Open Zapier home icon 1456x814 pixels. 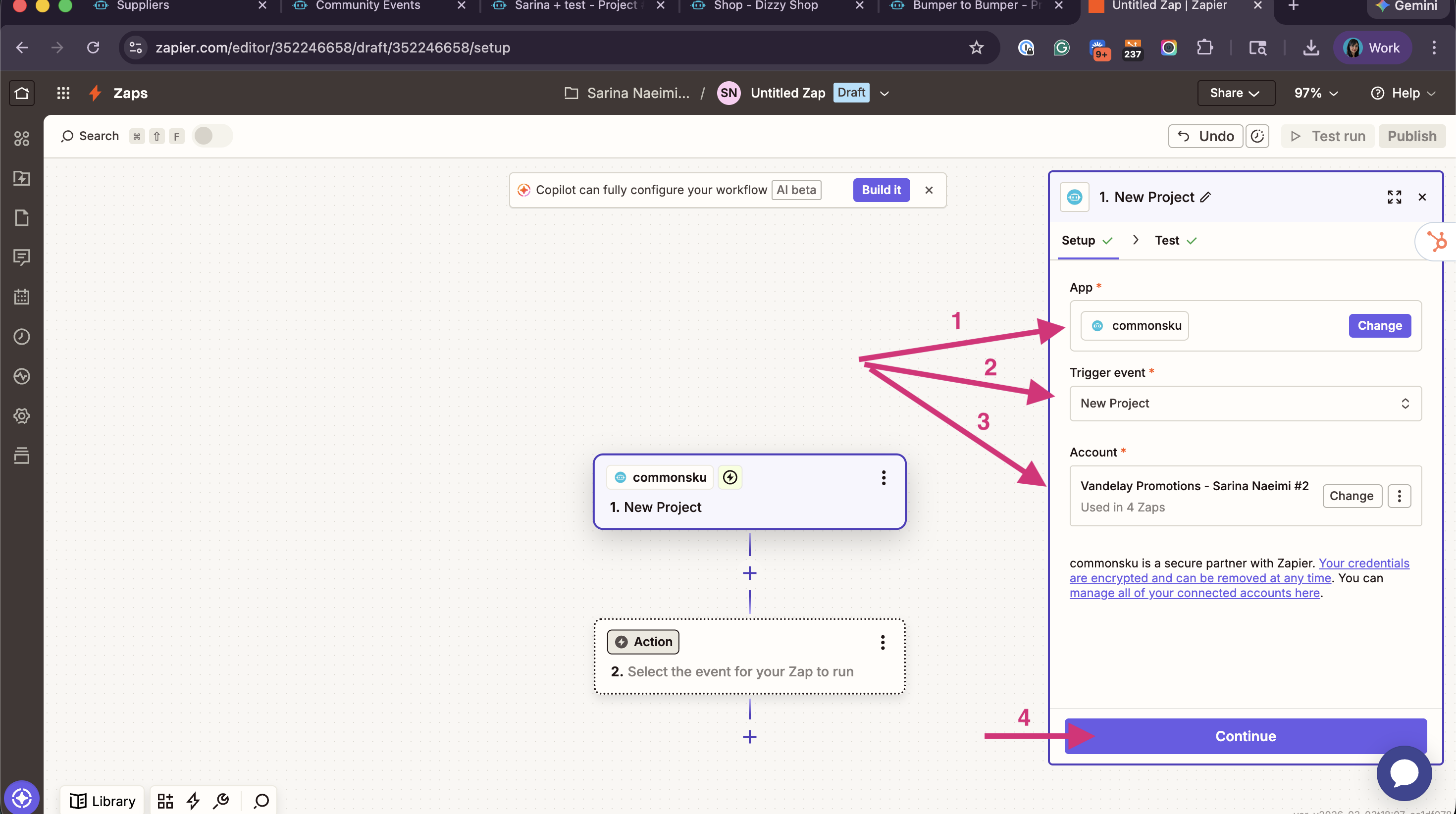[x=21, y=93]
